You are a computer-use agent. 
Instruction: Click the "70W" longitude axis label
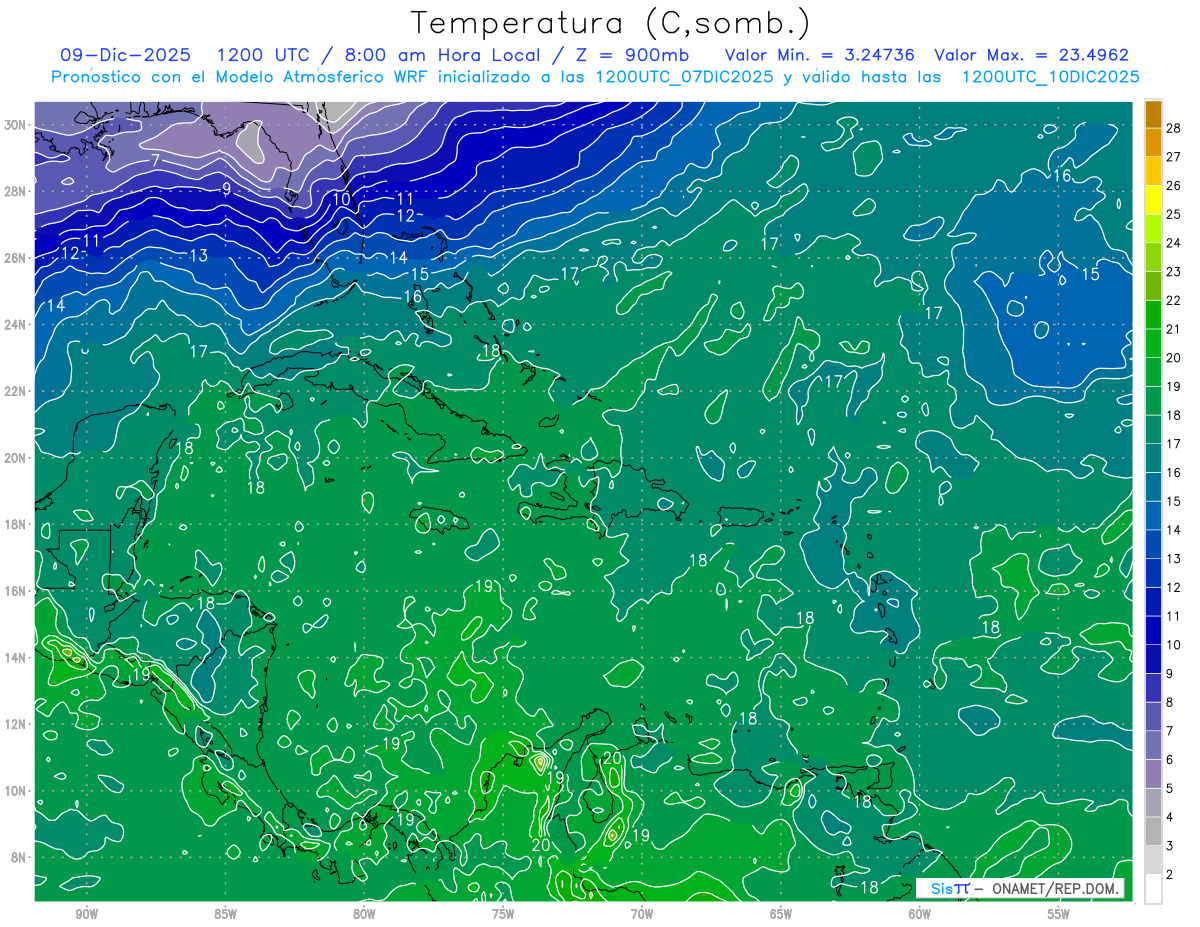642,913
